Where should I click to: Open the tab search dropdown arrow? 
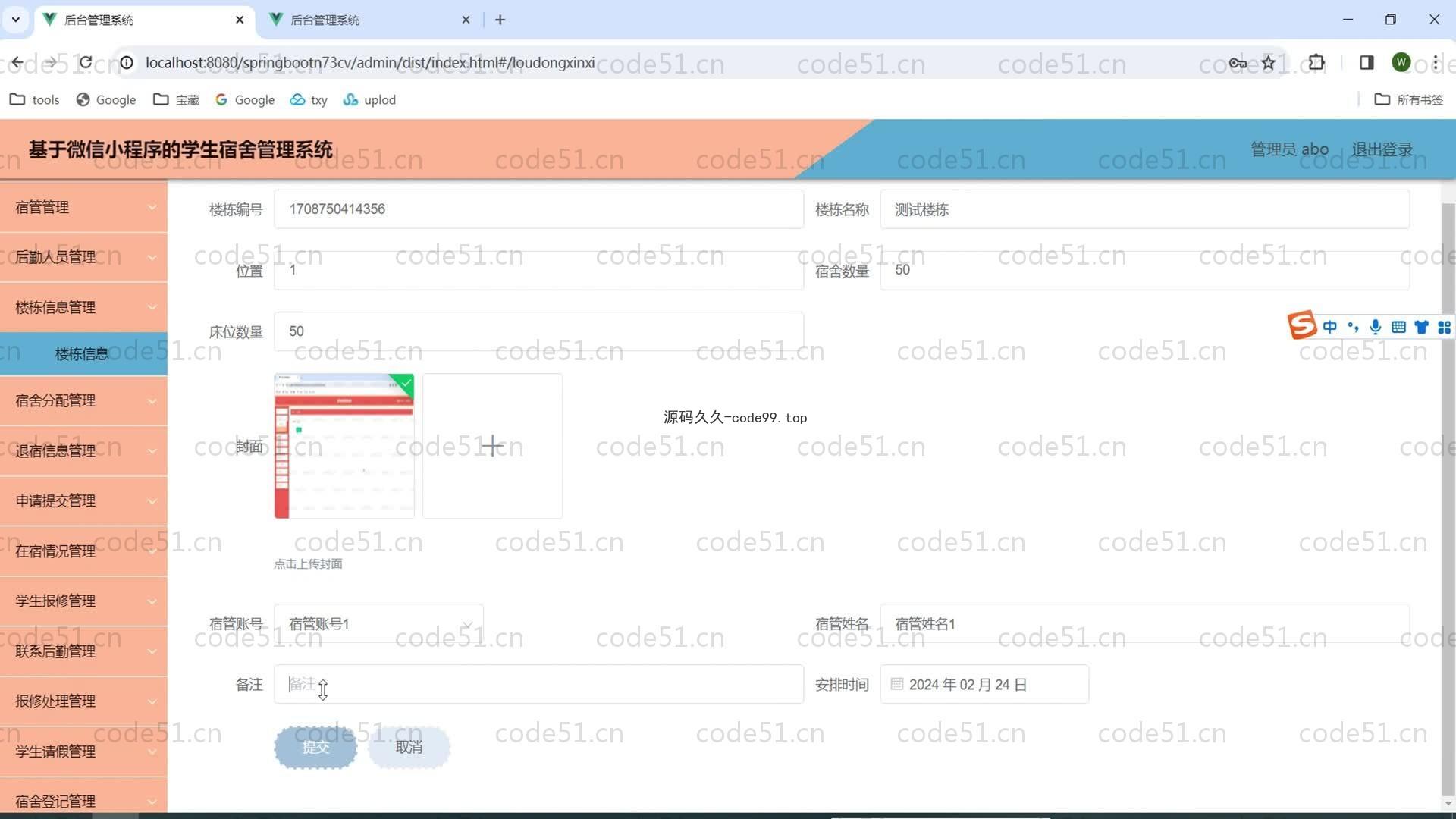(15, 20)
